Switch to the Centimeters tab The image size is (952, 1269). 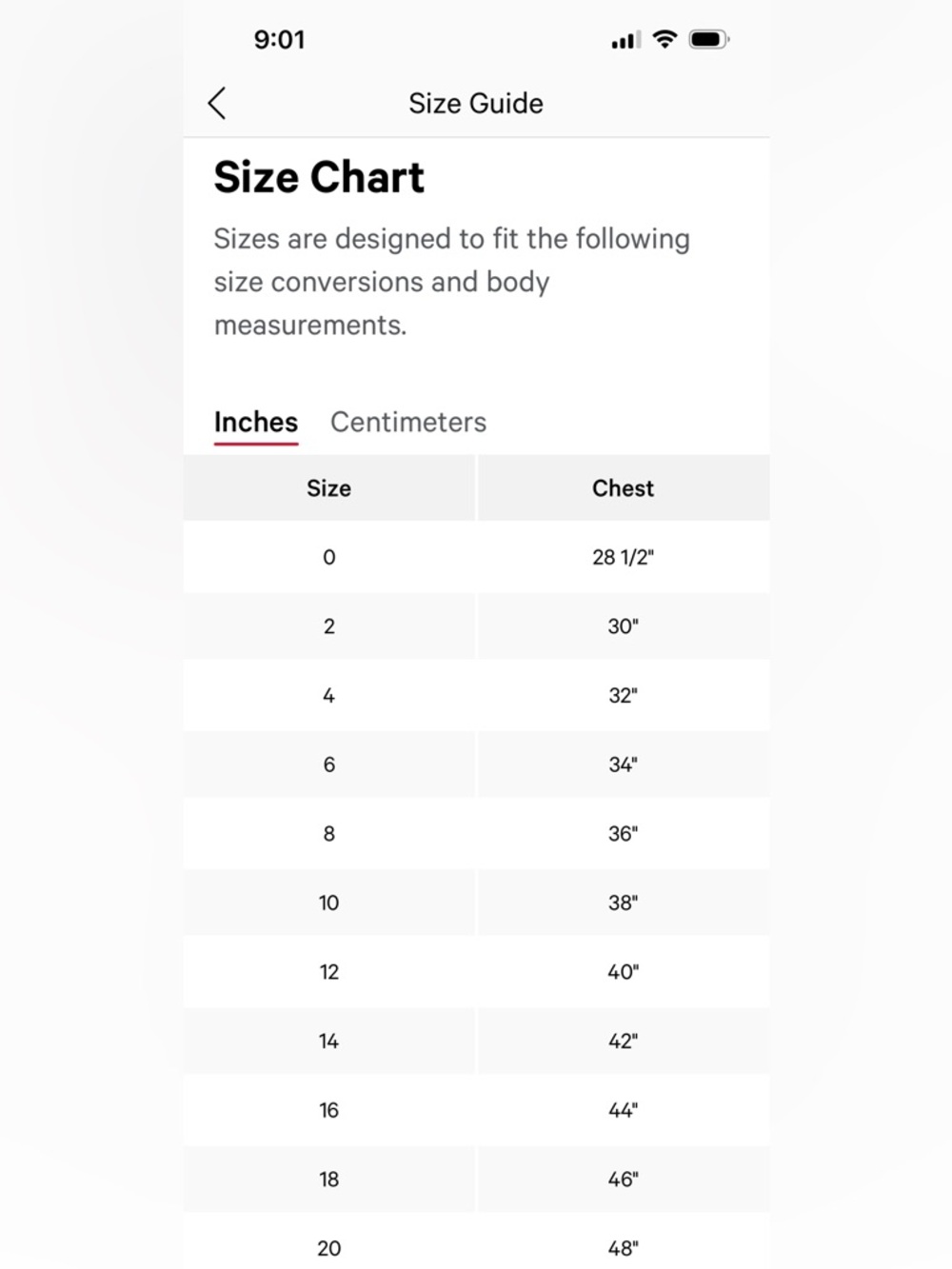point(408,422)
